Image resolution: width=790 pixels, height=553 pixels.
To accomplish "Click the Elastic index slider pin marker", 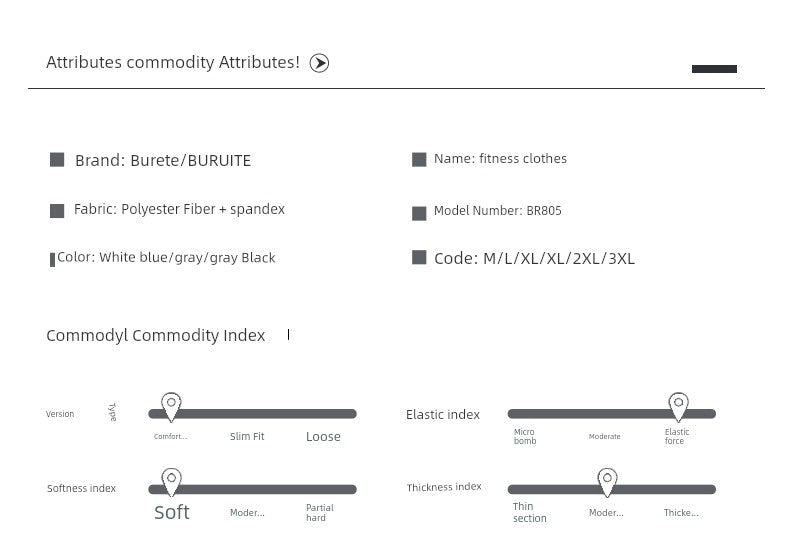I will 678,407.
